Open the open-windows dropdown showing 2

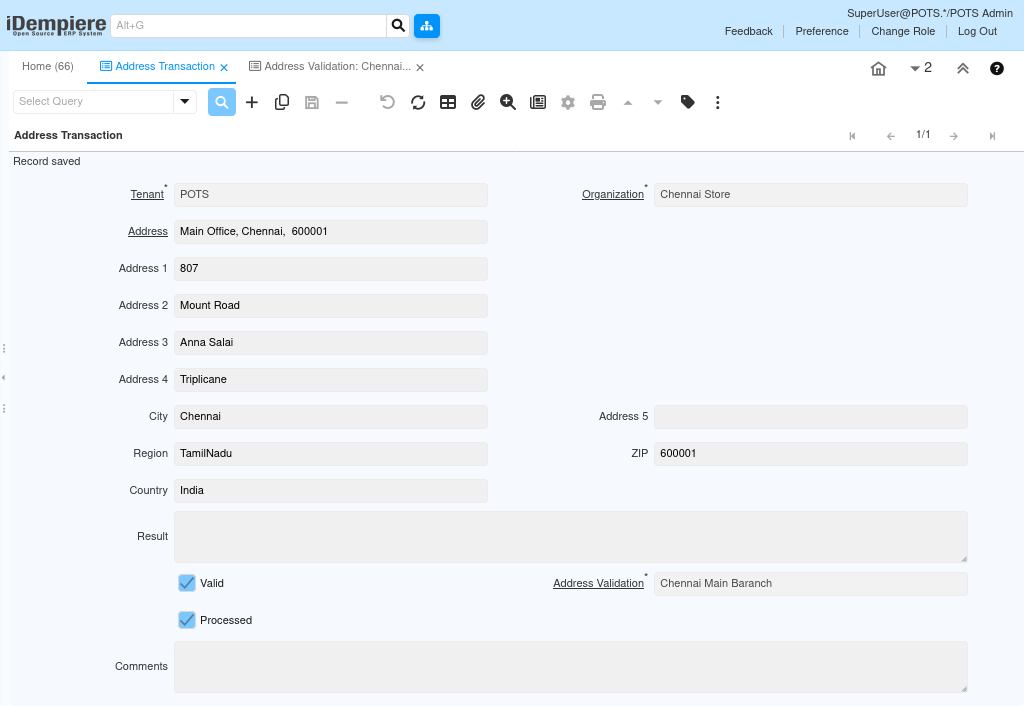click(x=921, y=68)
